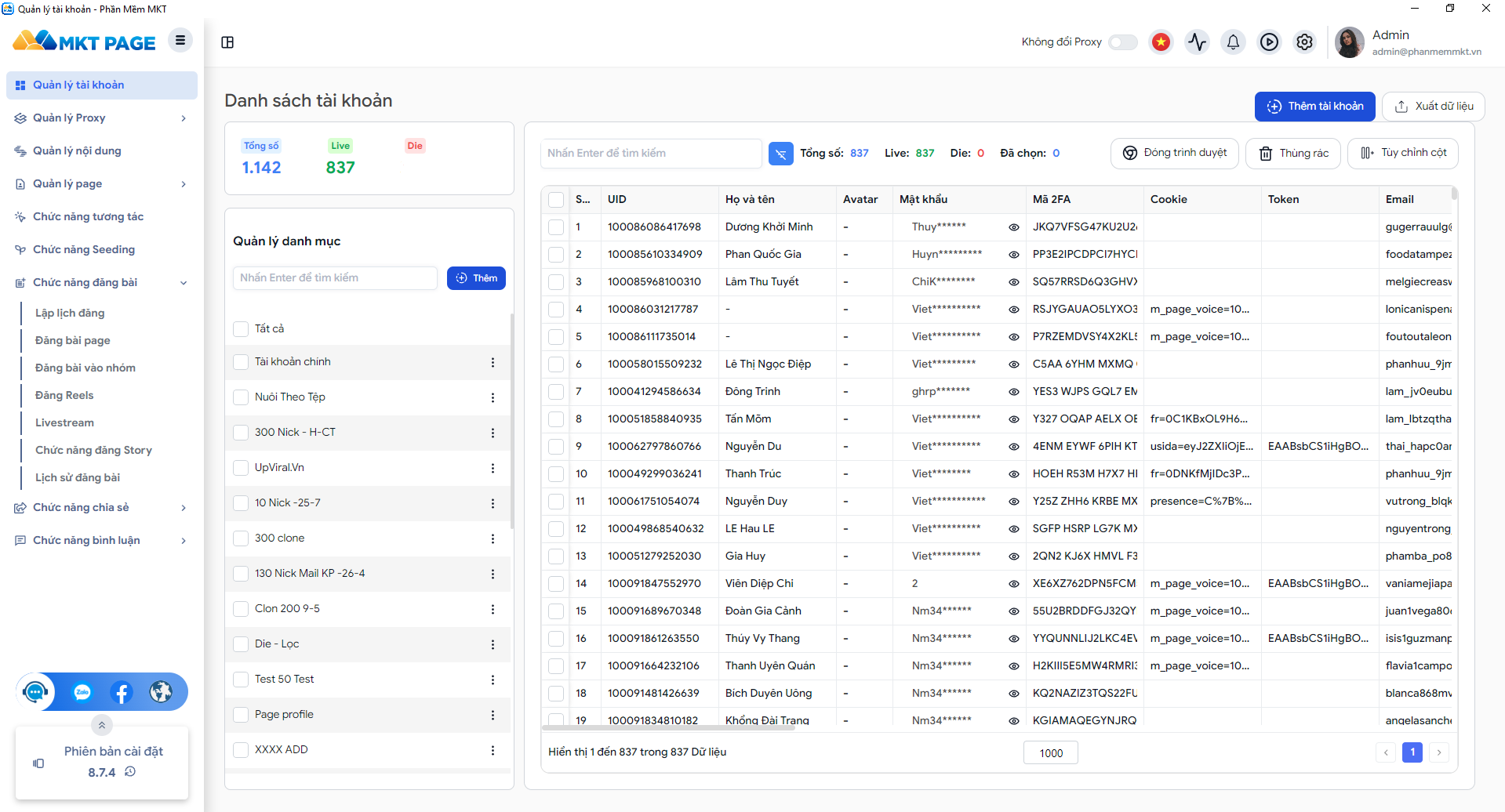Open the tutorial play video icon
1505x812 pixels.
tap(1269, 42)
